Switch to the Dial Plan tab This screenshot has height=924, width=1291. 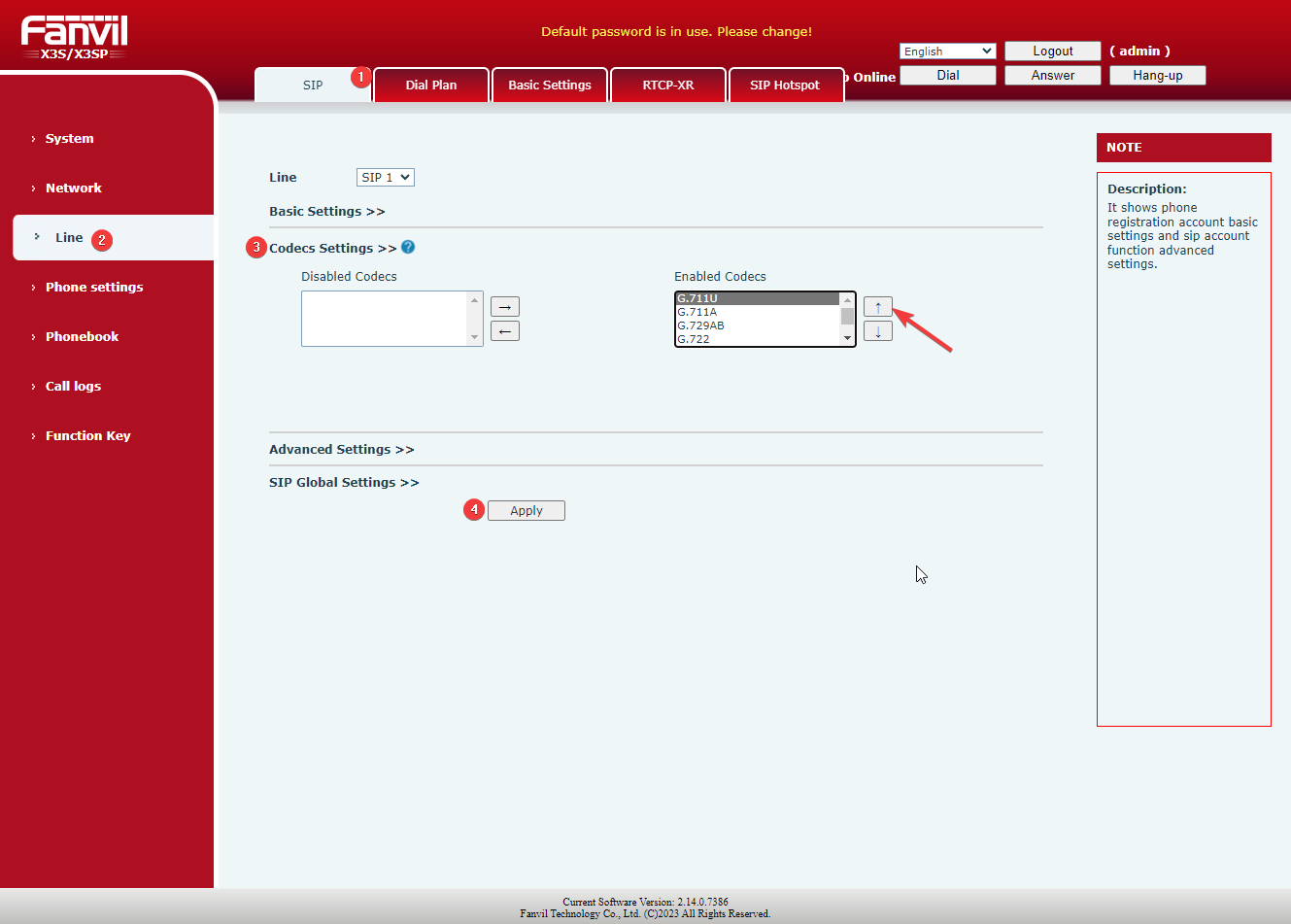point(430,85)
